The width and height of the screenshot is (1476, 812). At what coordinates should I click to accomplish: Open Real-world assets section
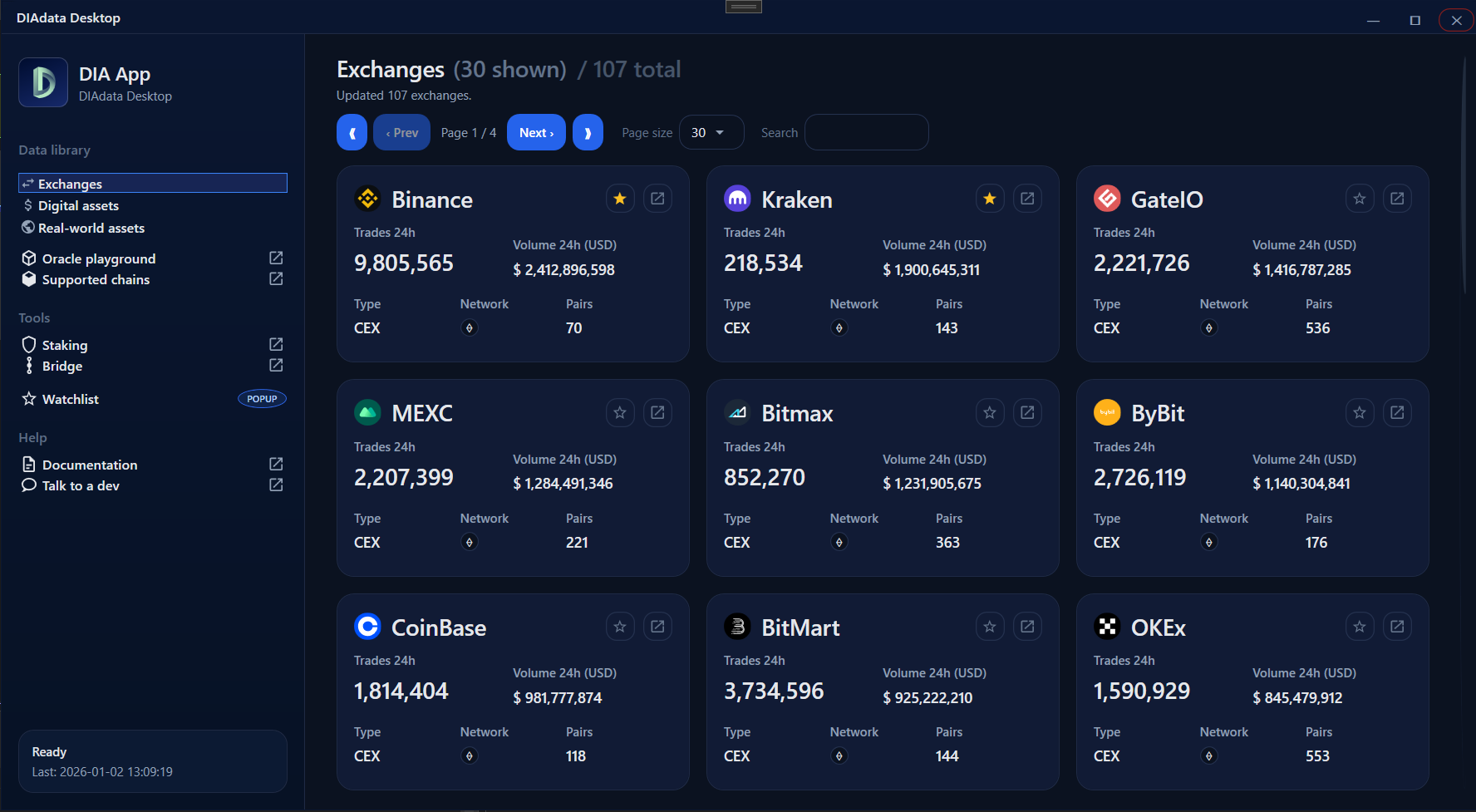91,229
